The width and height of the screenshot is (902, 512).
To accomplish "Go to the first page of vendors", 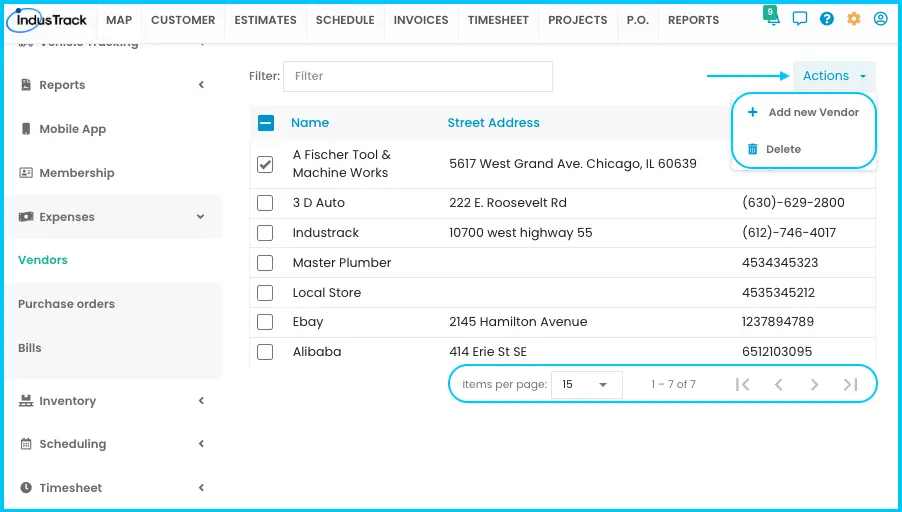I will tap(743, 384).
